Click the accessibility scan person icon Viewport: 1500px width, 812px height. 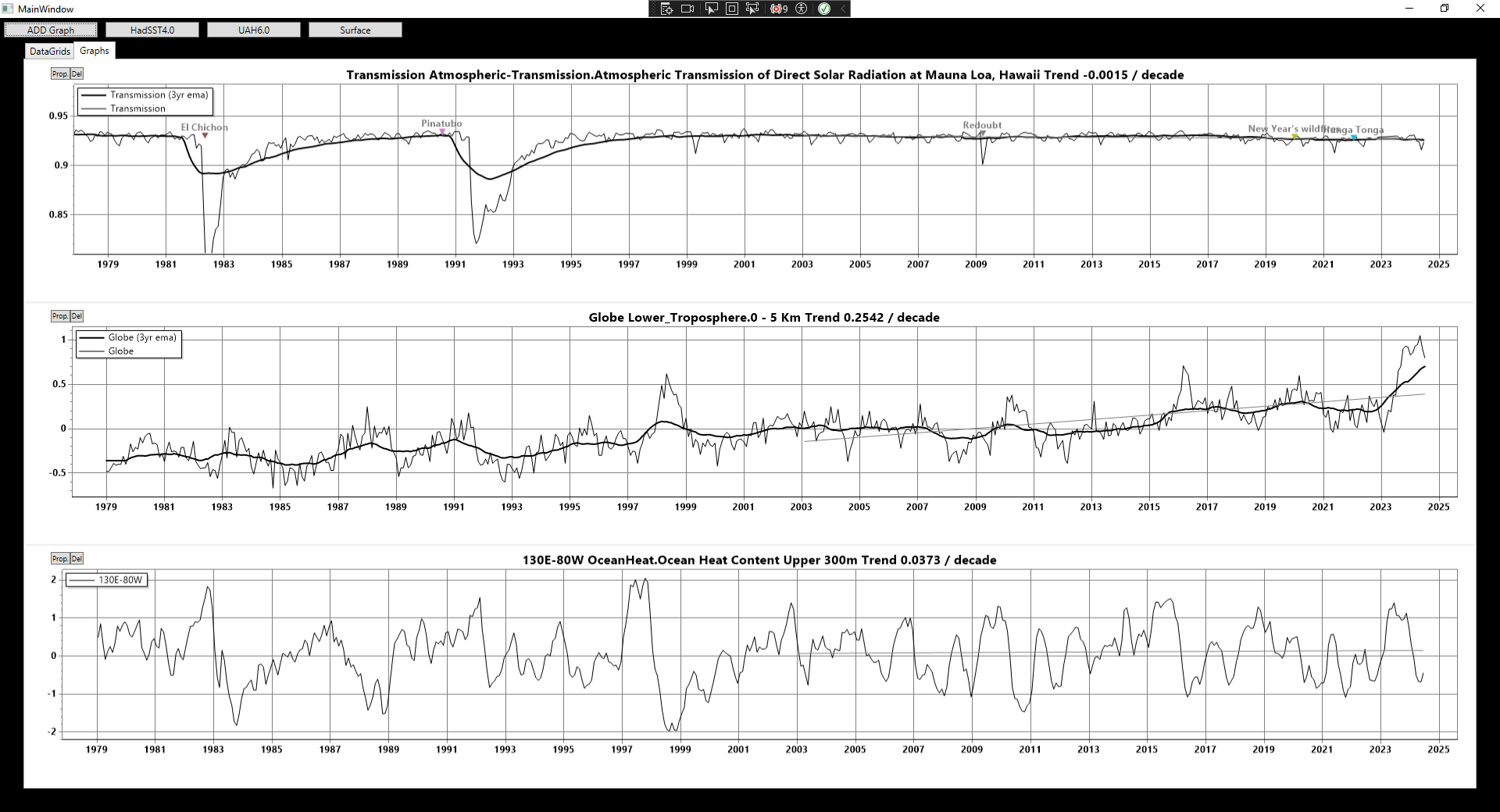click(x=802, y=9)
